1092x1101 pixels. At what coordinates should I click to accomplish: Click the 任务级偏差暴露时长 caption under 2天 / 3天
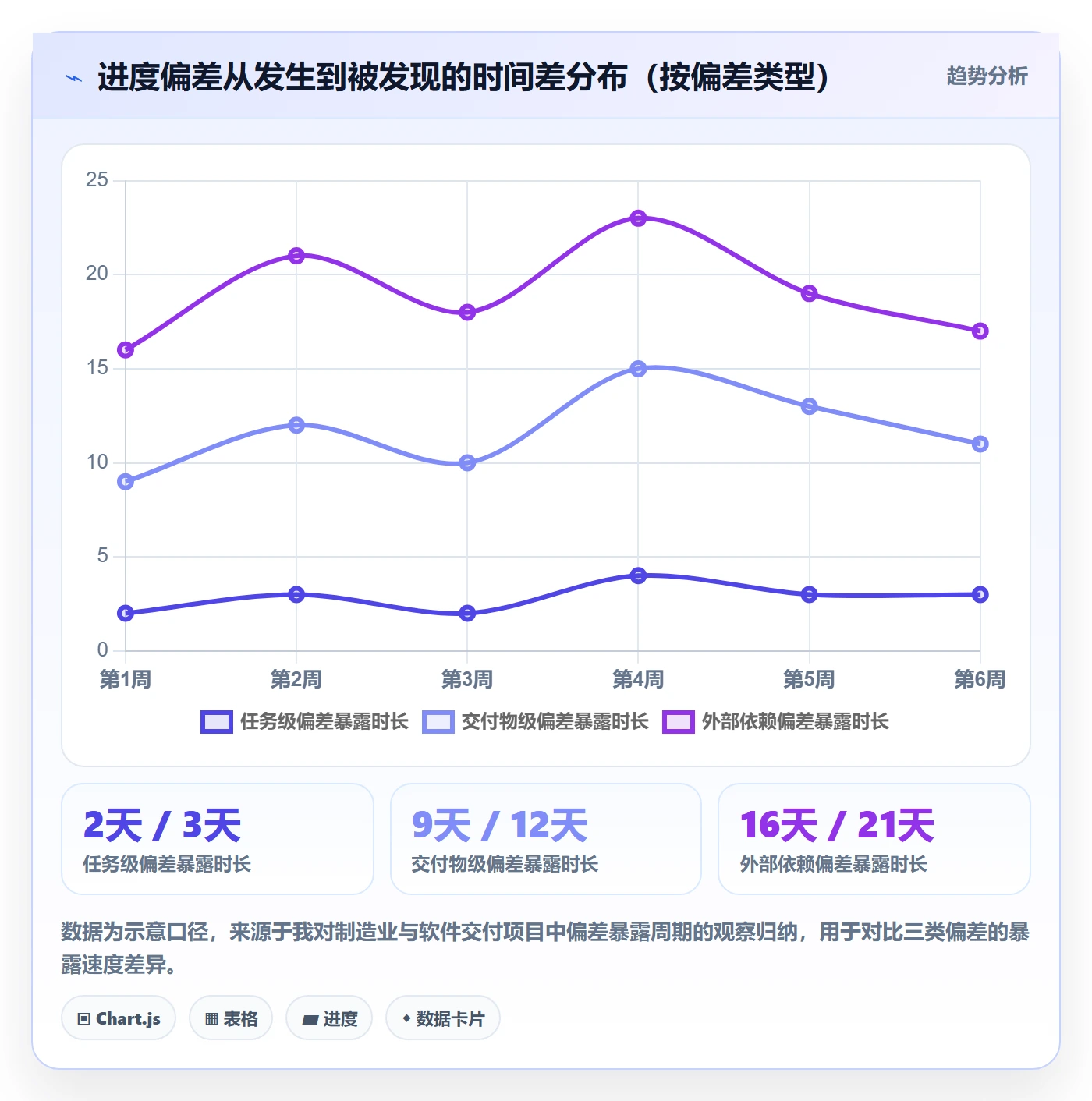[167, 864]
